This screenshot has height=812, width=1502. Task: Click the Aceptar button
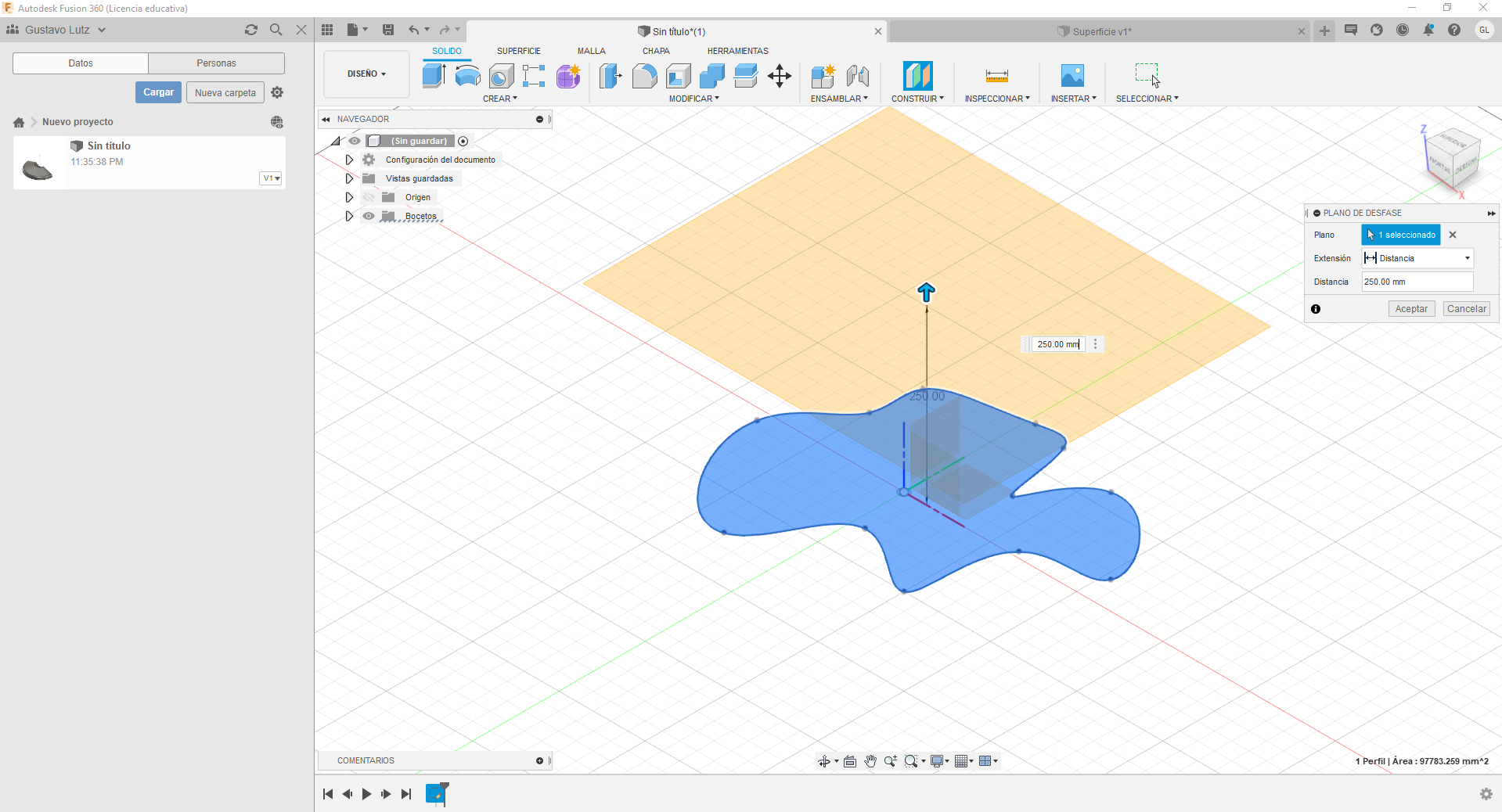point(1411,309)
